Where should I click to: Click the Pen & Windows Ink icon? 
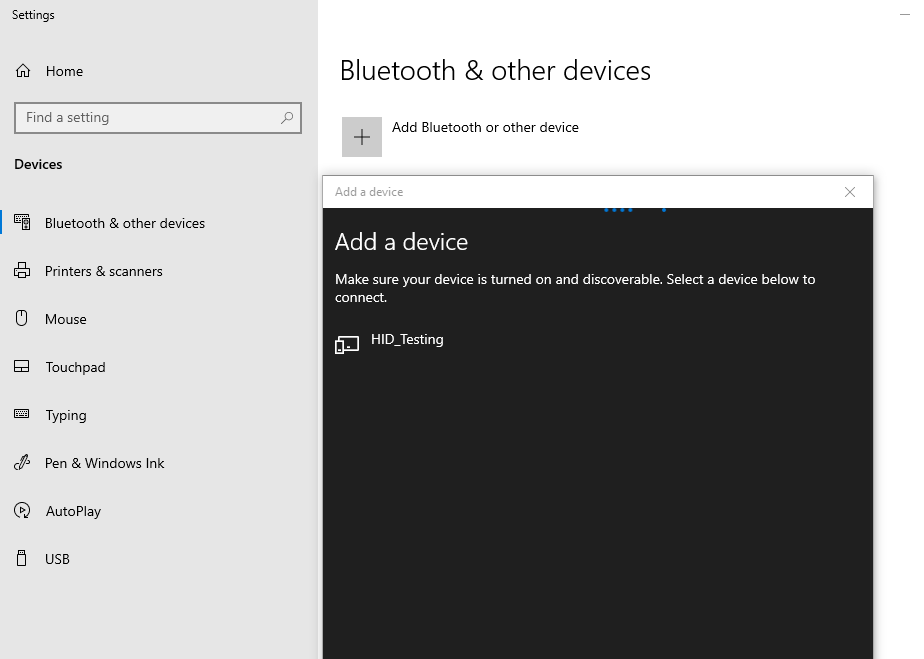[22, 463]
